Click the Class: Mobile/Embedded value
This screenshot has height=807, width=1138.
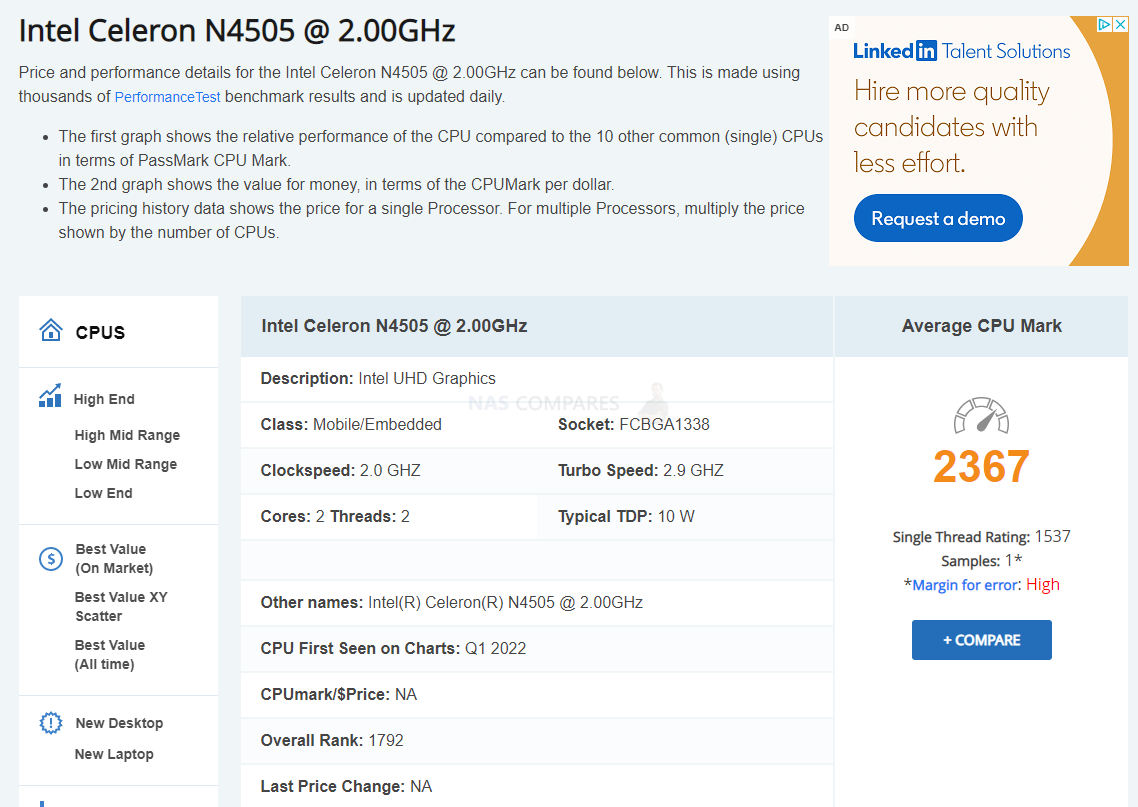point(351,425)
